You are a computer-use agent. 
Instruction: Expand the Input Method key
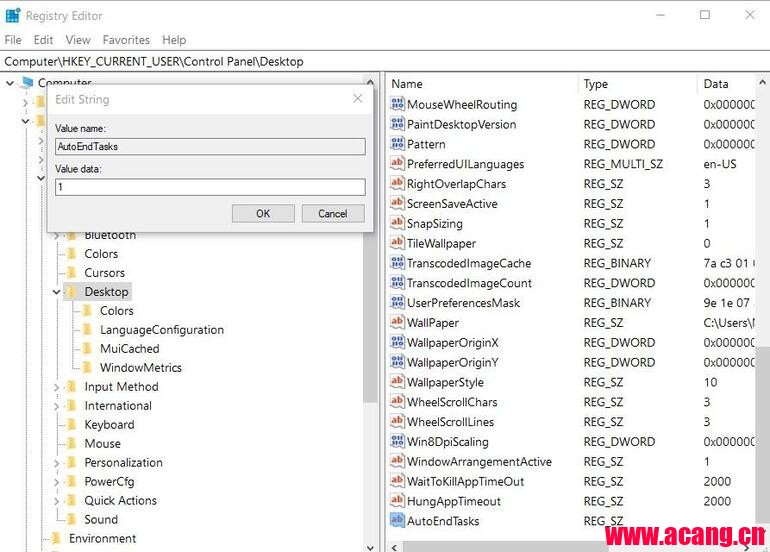point(56,387)
